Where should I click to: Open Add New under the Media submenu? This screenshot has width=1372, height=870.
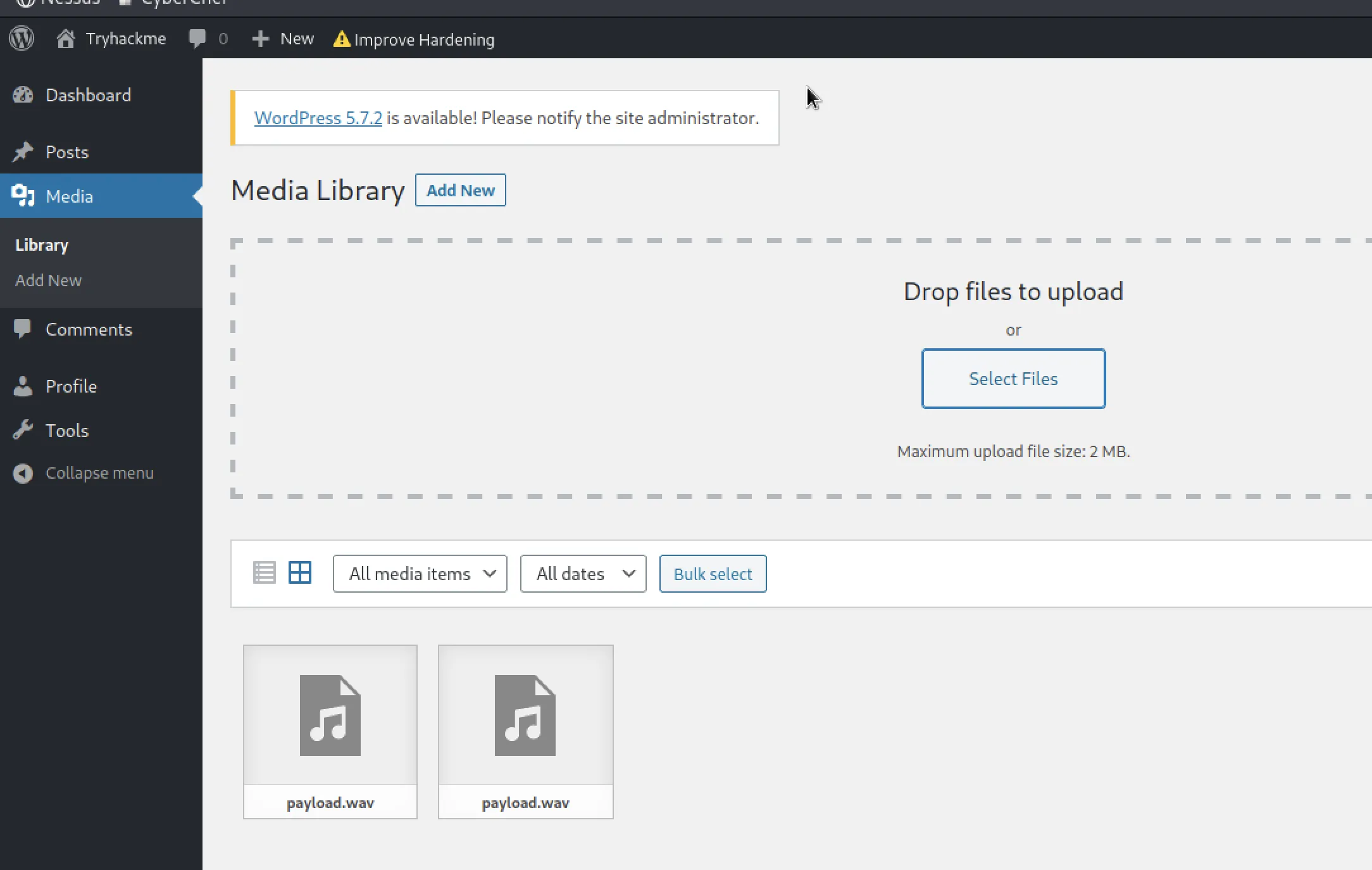click(x=48, y=281)
